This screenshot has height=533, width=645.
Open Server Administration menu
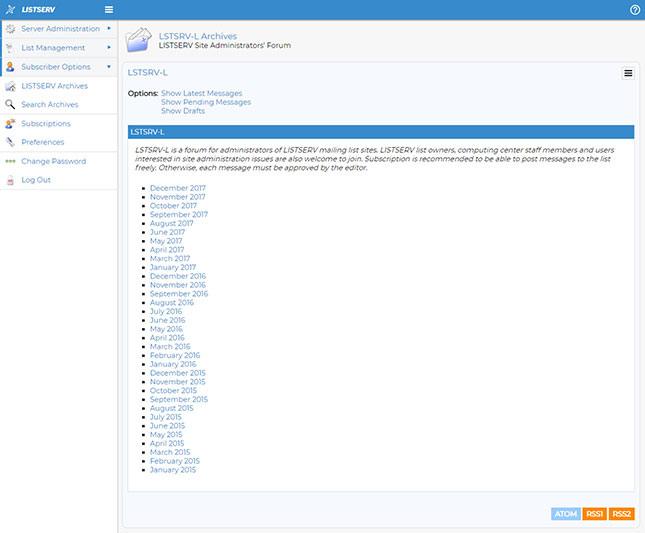60,29
